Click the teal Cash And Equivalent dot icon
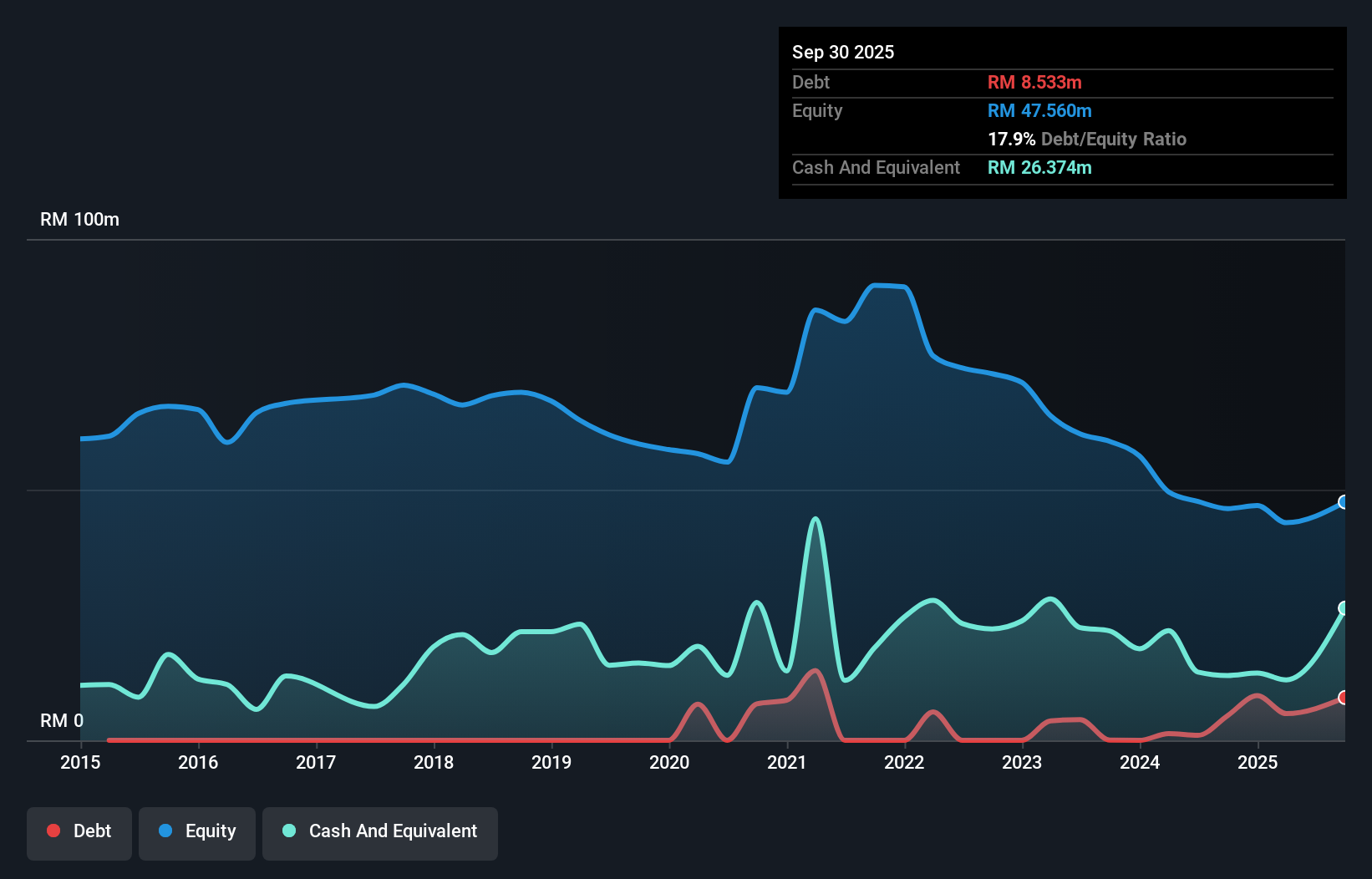 click(x=287, y=831)
